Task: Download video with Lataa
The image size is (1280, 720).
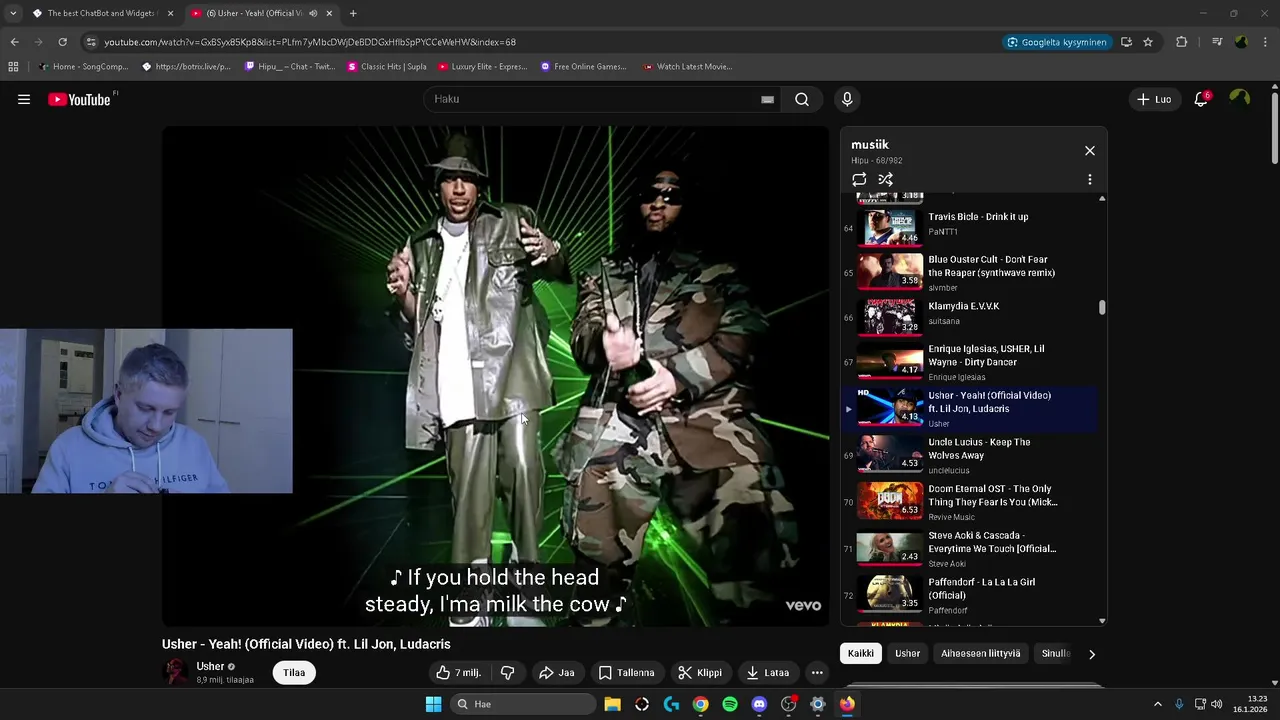Action: coord(768,673)
